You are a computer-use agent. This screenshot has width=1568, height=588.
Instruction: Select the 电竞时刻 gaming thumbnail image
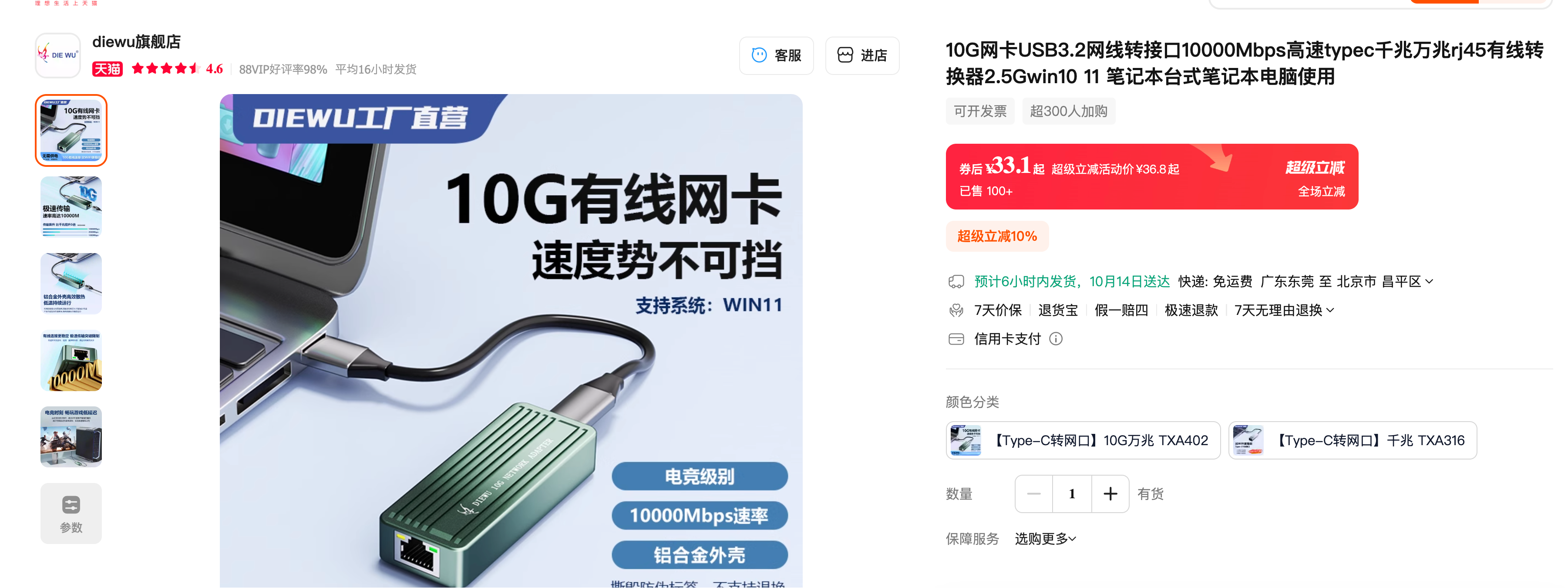(71, 437)
